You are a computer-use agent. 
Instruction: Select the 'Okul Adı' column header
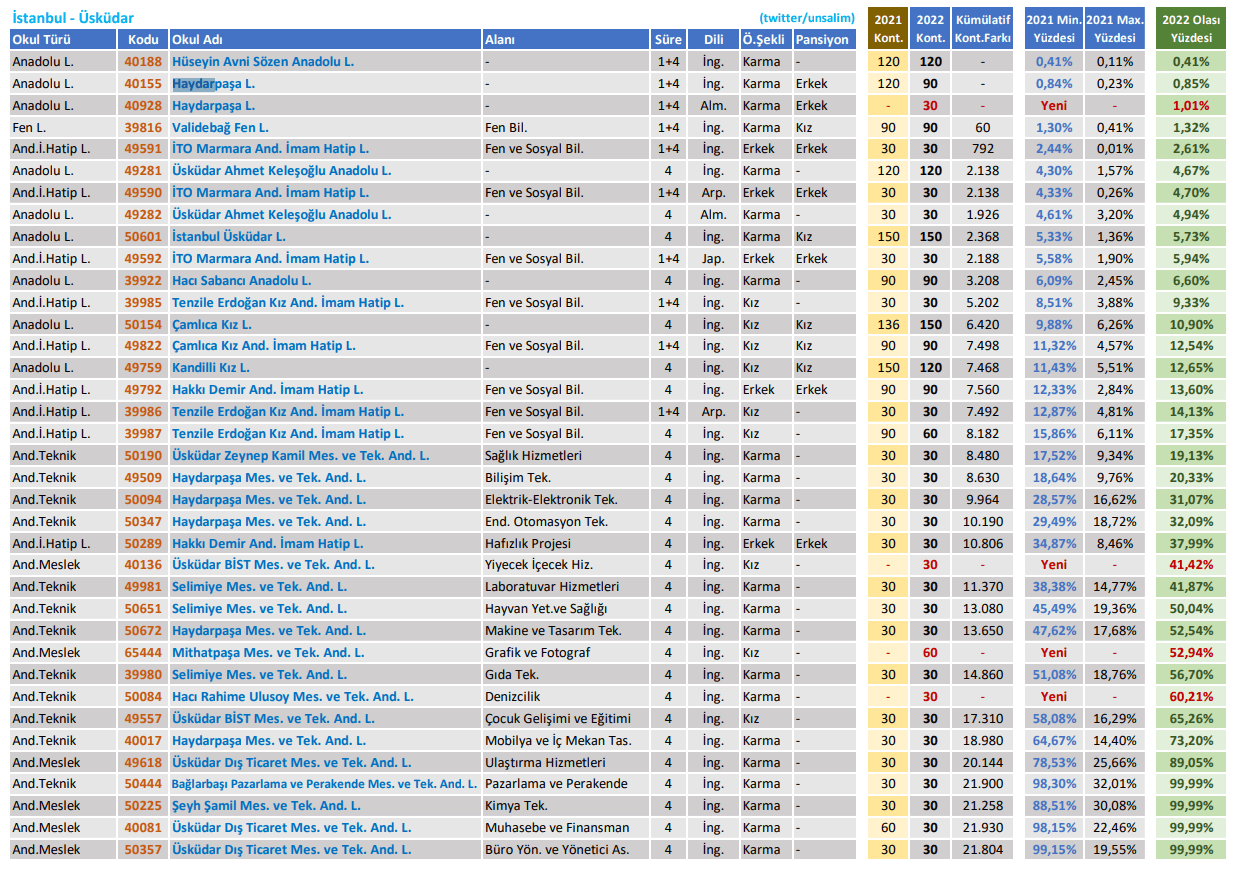325,40
